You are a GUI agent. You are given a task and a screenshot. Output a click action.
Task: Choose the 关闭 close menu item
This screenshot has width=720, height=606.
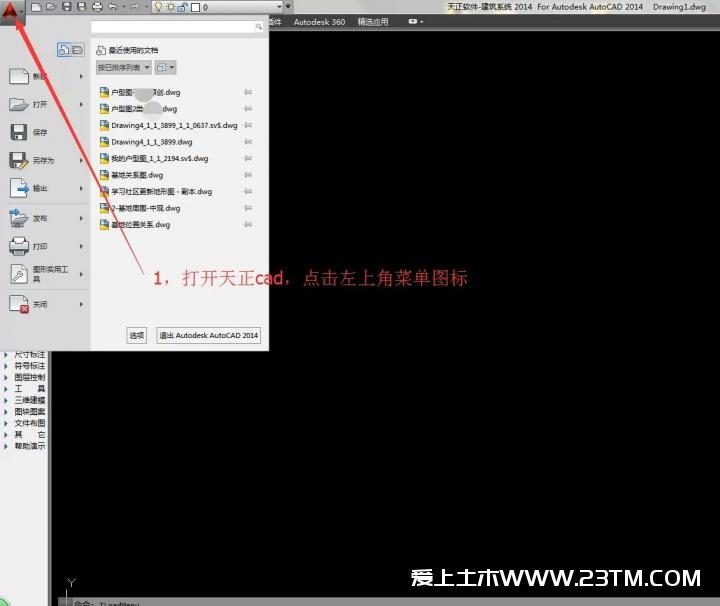point(46,304)
